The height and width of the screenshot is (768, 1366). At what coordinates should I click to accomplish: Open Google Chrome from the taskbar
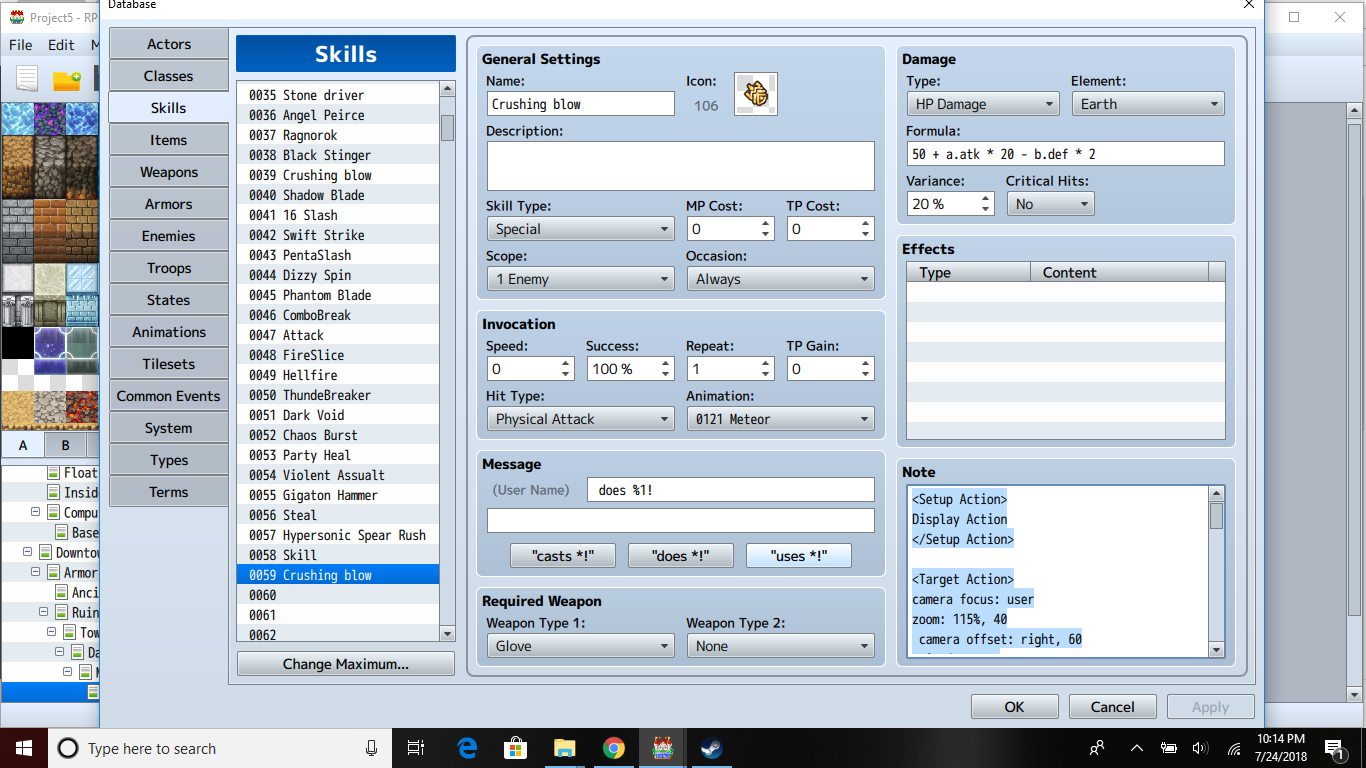pos(614,748)
